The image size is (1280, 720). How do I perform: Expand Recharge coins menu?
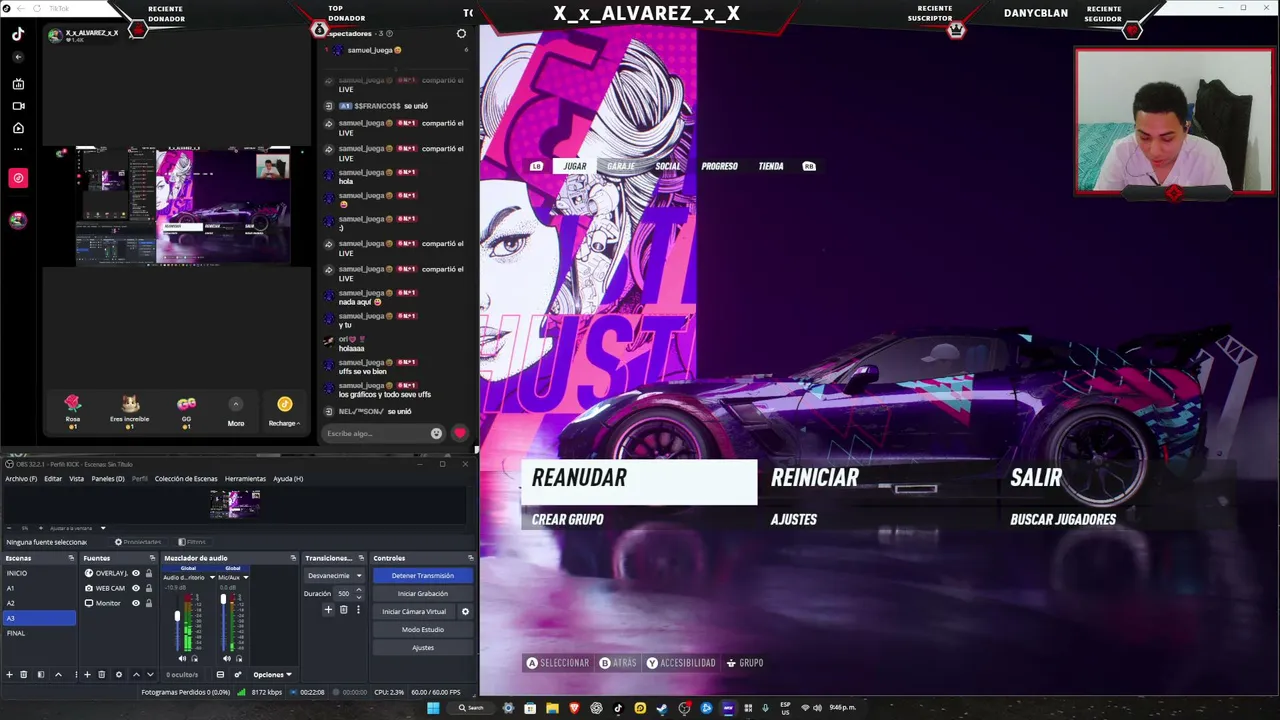click(285, 411)
